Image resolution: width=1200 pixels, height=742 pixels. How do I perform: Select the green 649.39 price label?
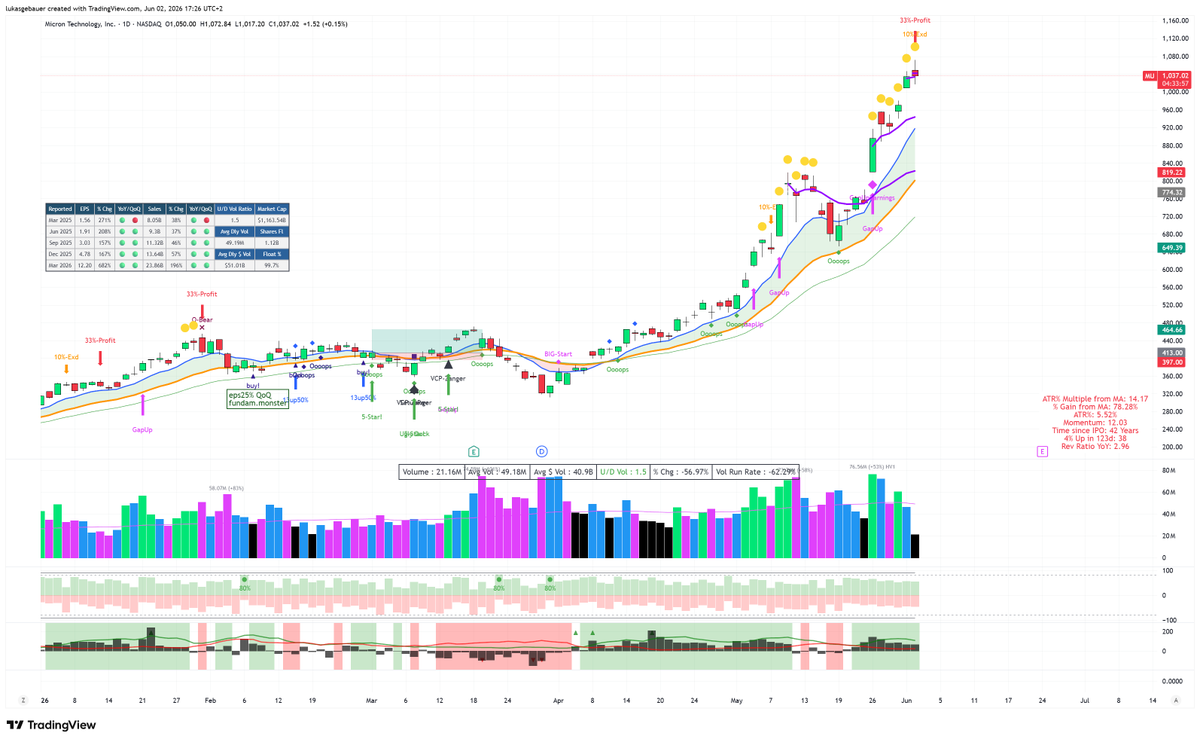click(x=1172, y=247)
